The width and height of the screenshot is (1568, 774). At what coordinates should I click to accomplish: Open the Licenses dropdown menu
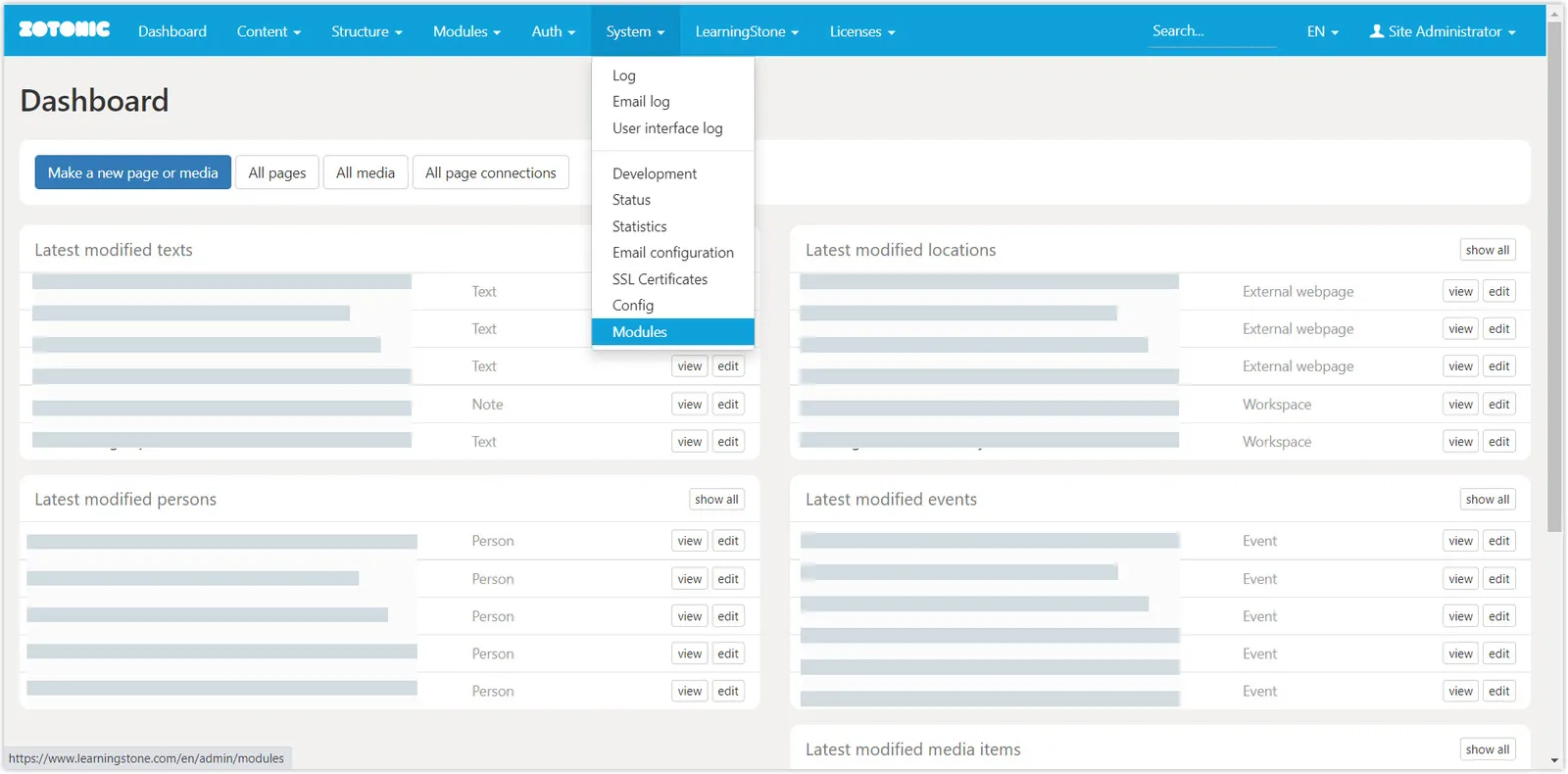[861, 31]
